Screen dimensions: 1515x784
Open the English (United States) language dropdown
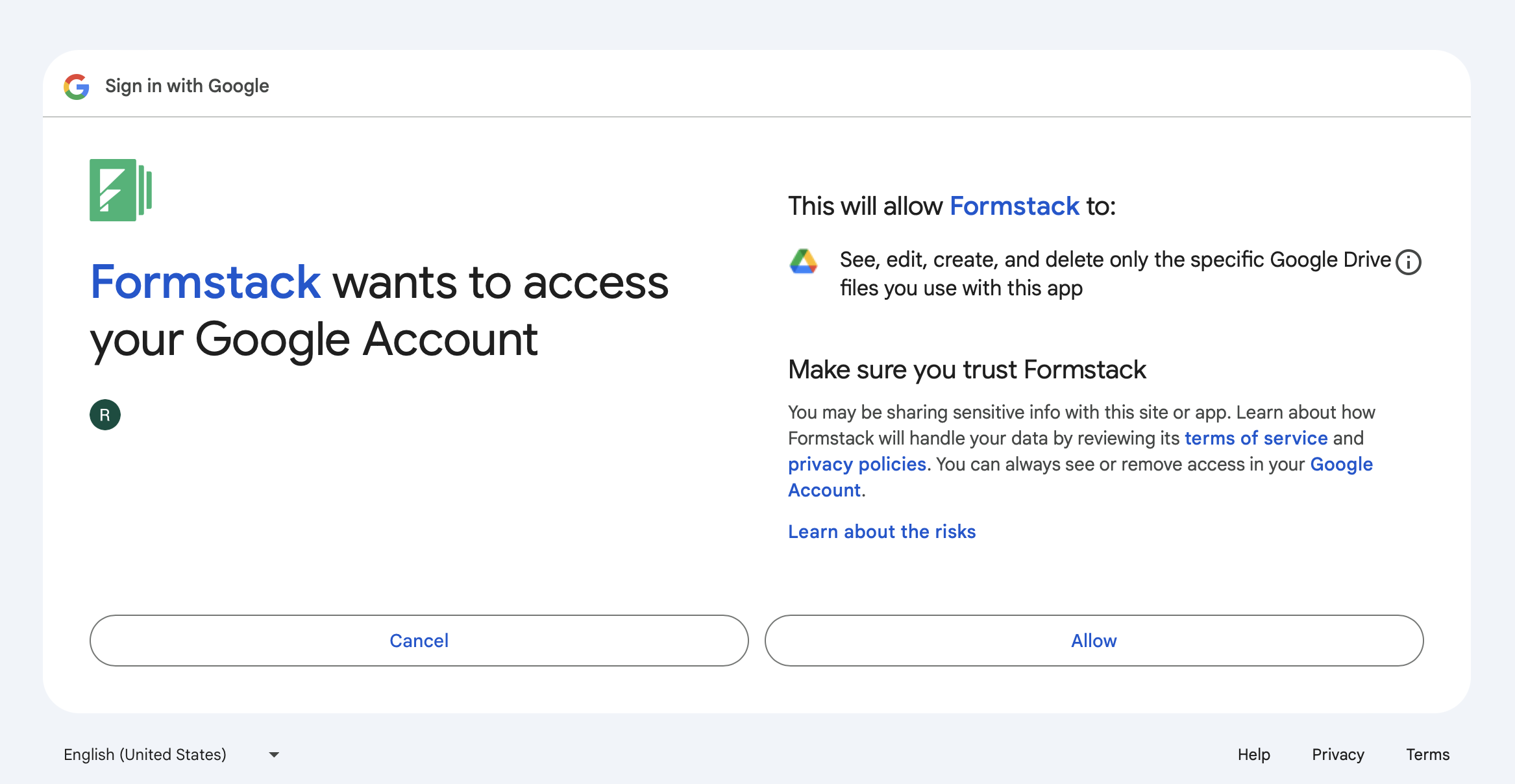(x=145, y=754)
